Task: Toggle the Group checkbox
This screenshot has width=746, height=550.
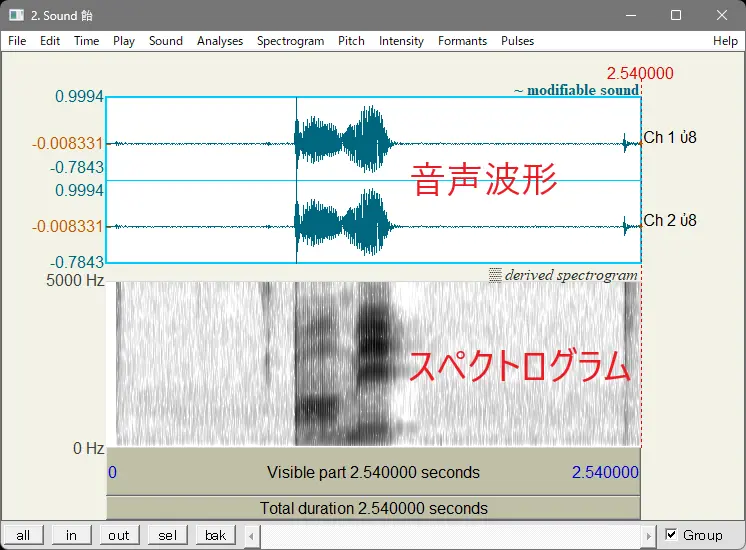Action: click(x=671, y=535)
